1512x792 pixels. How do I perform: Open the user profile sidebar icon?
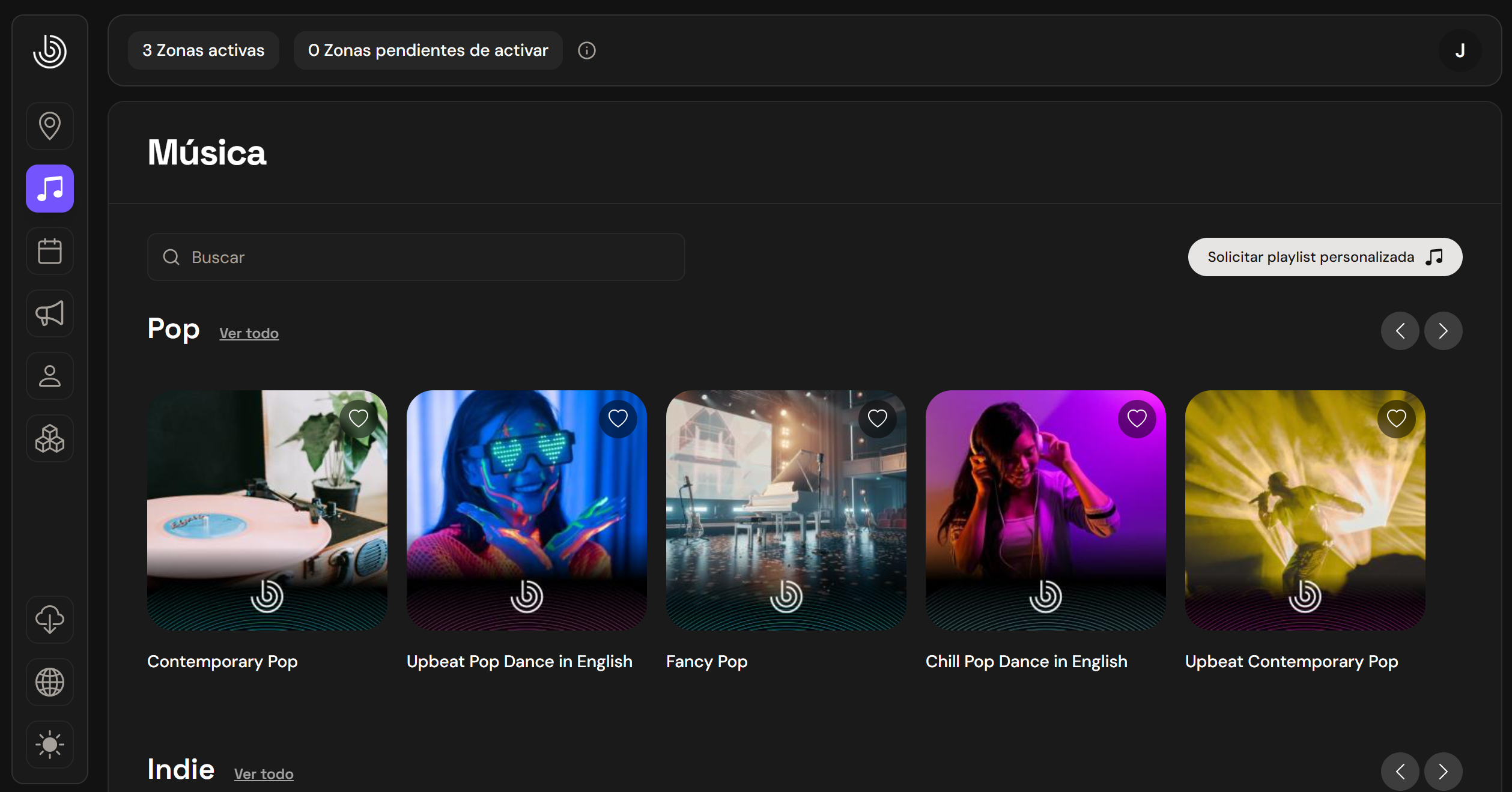click(x=50, y=376)
